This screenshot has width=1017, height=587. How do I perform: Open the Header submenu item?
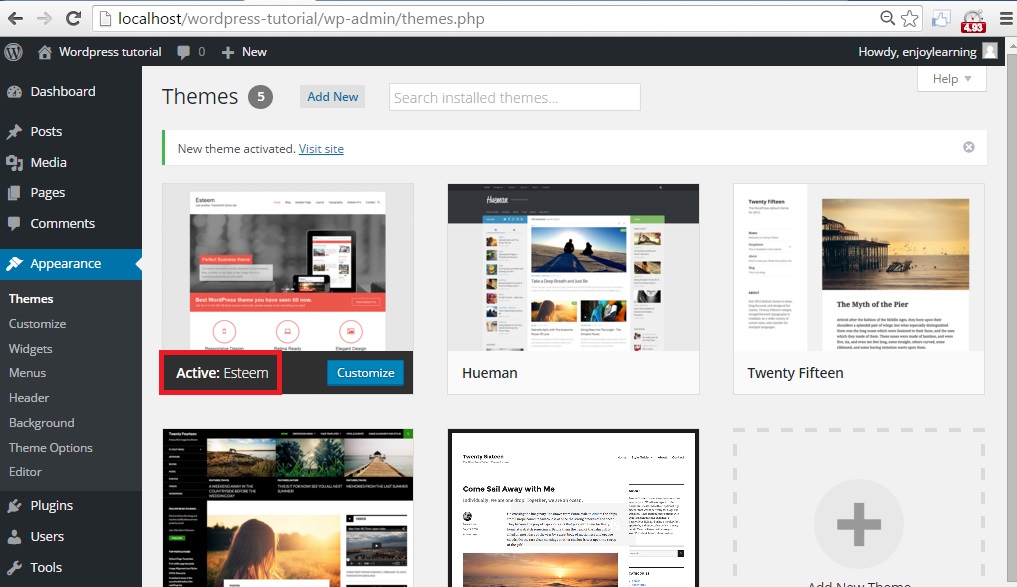29,398
